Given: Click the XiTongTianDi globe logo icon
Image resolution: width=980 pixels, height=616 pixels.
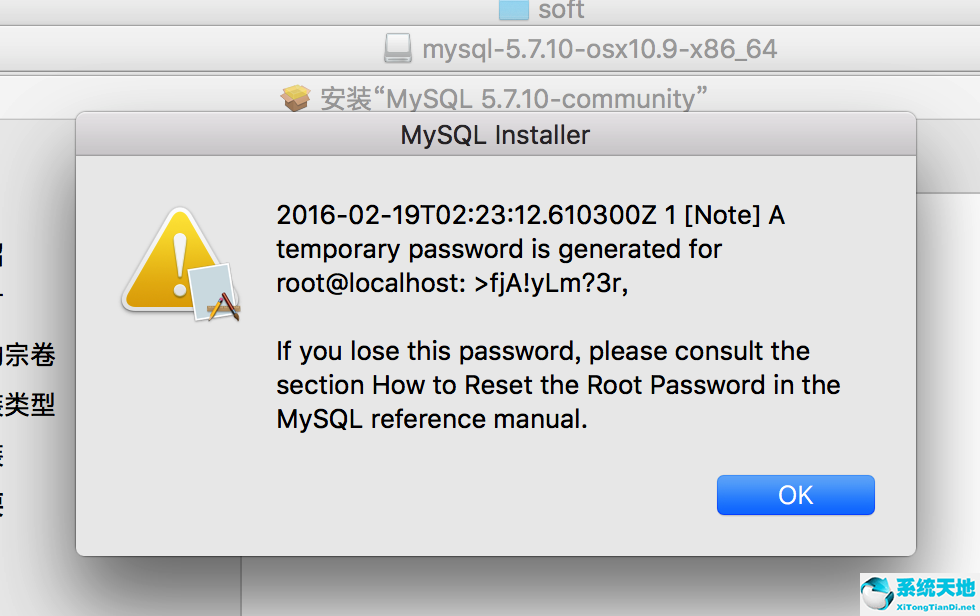Looking at the screenshot, I should point(878,593).
